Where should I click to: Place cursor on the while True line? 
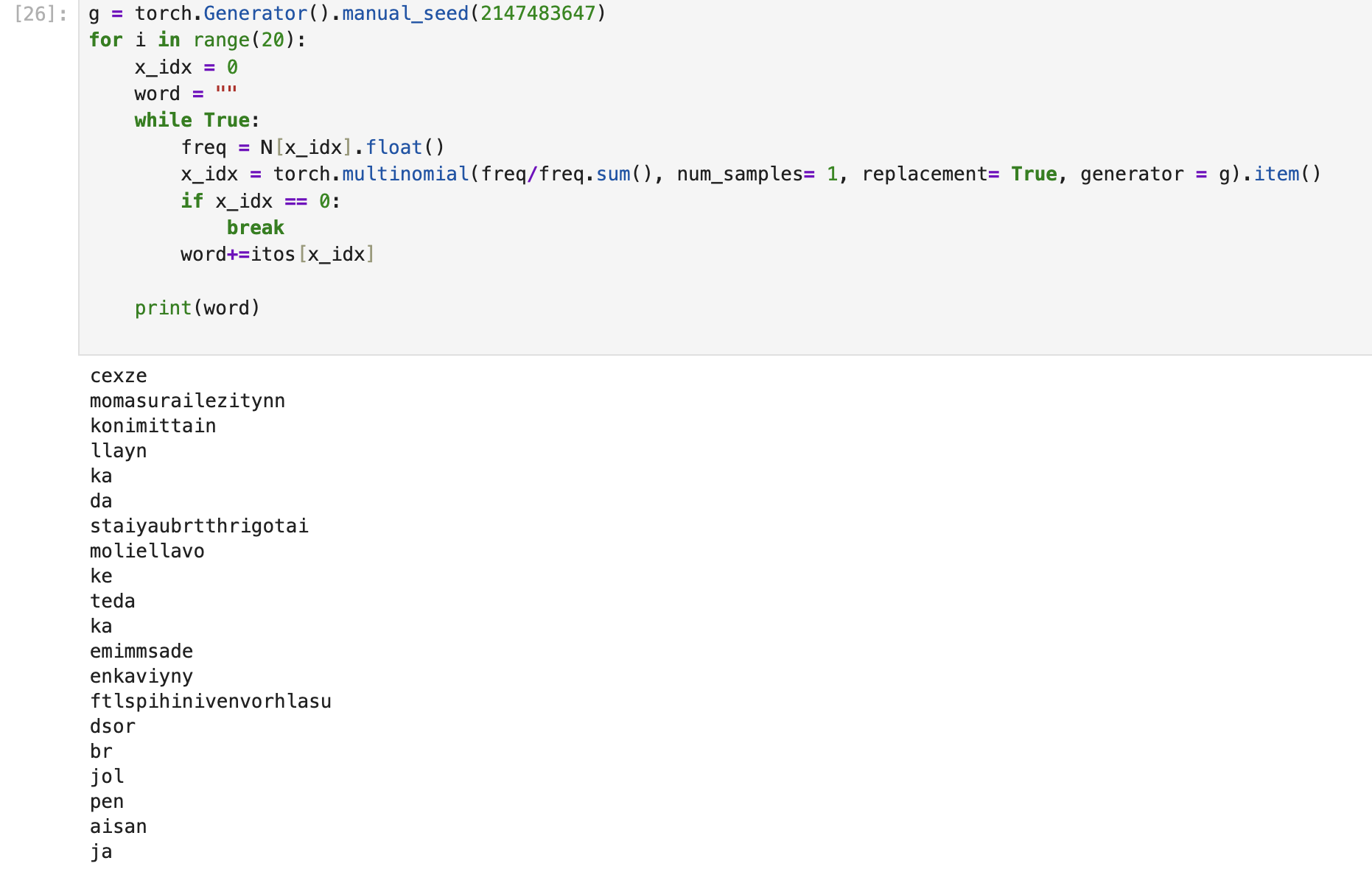(196, 121)
